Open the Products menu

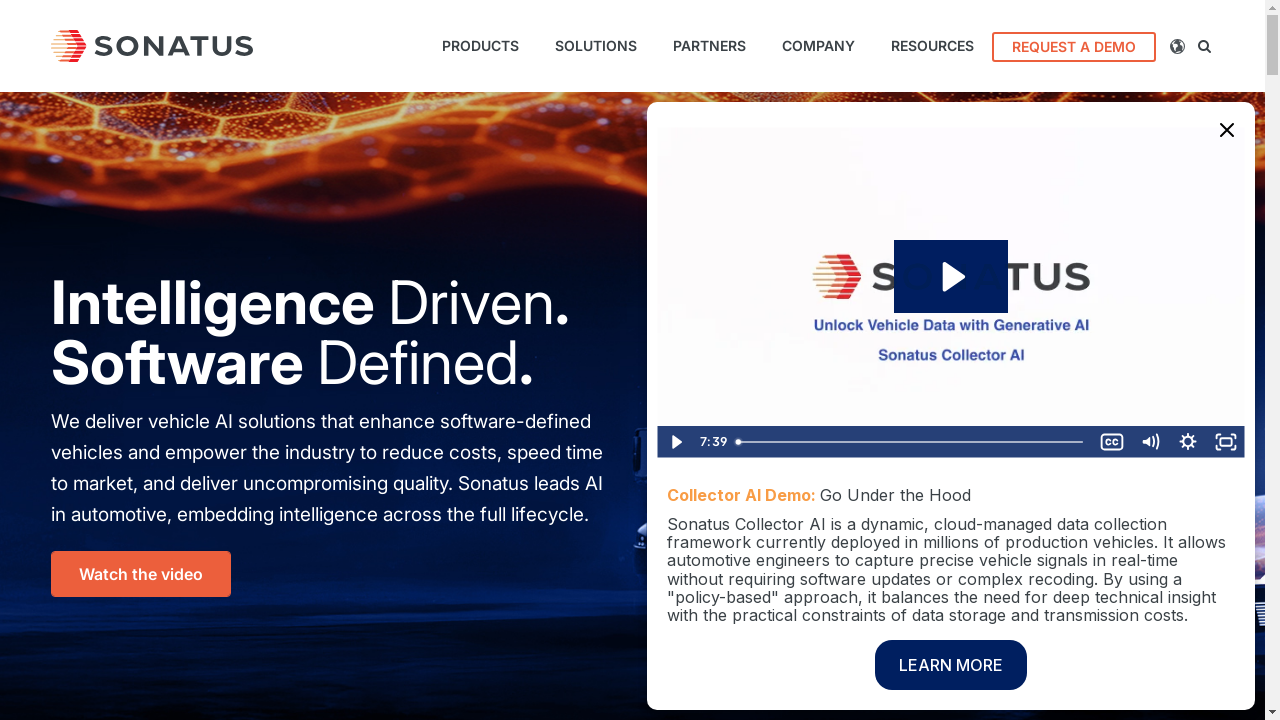[480, 46]
